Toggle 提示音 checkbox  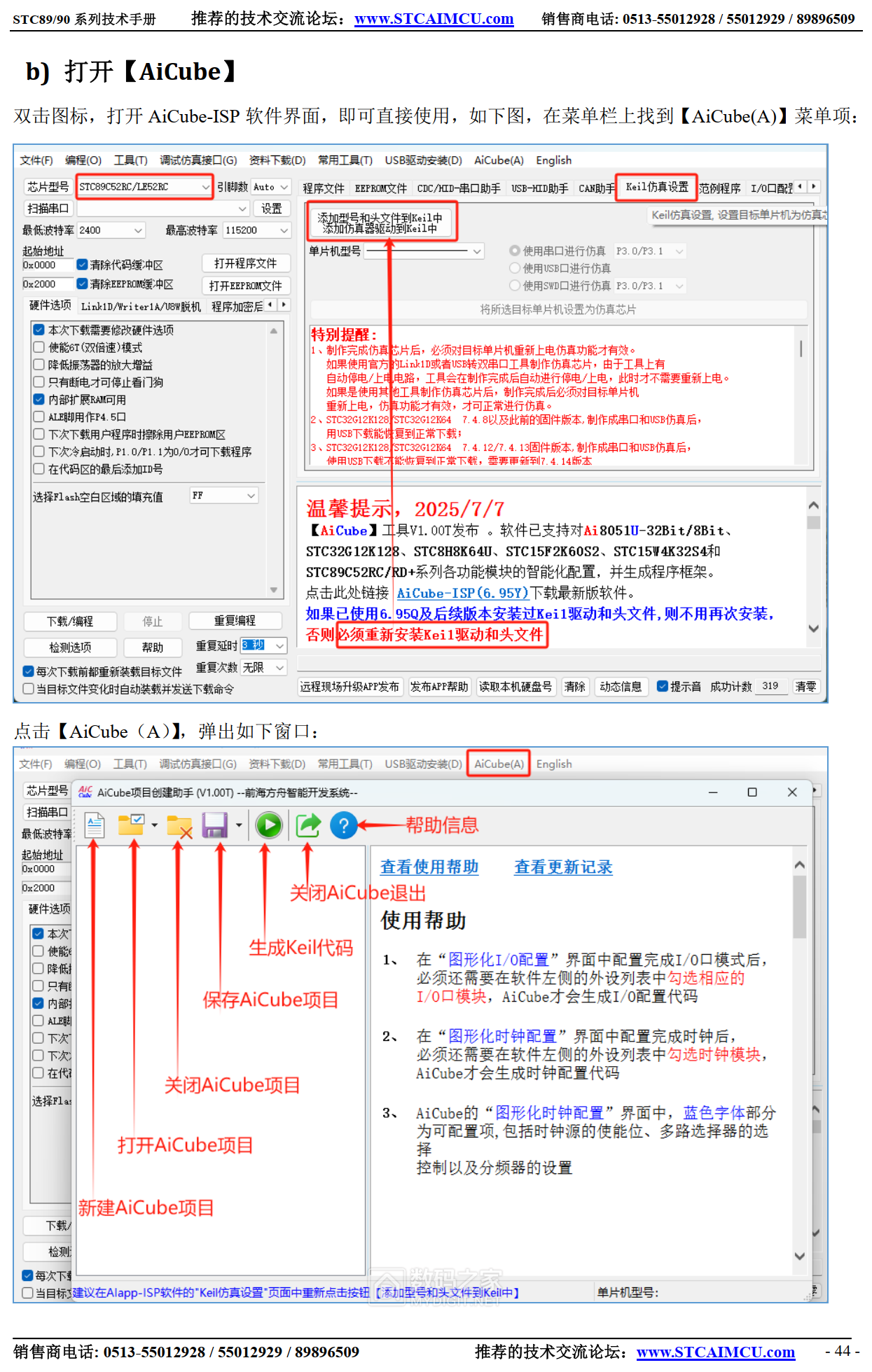click(x=662, y=687)
